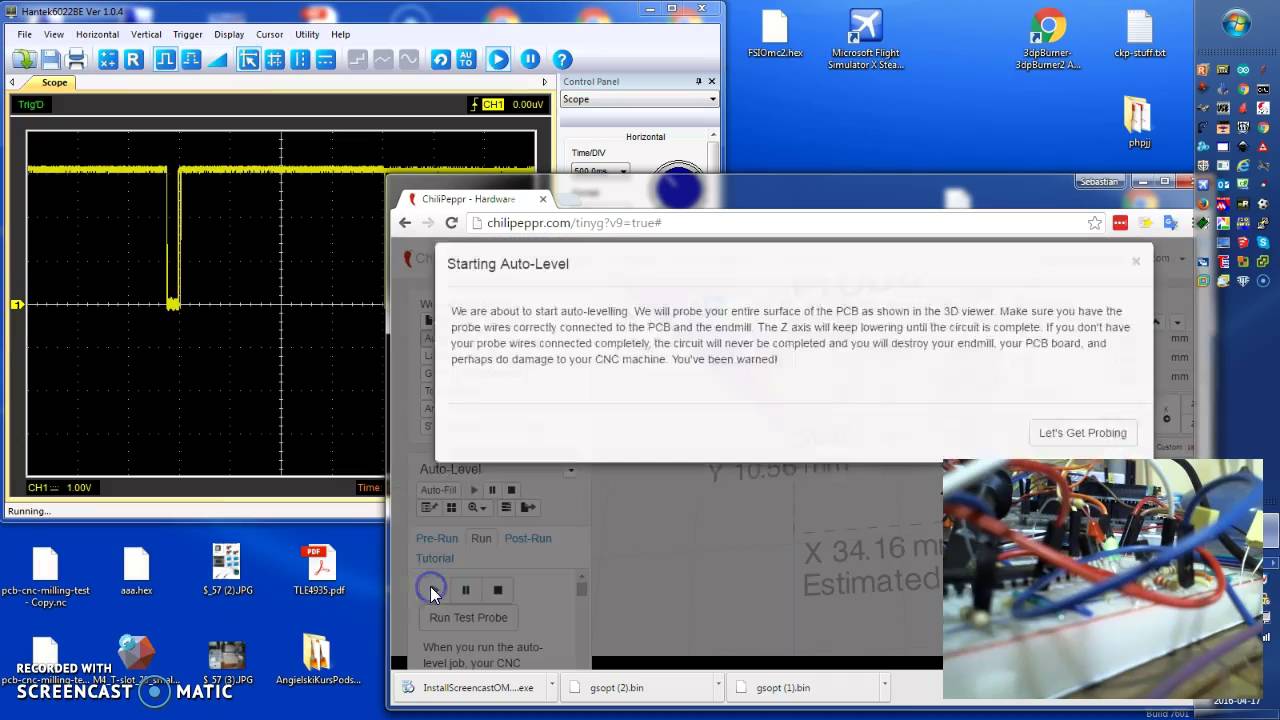This screenshot has height=720, width=1280.
Task: Click the print icon in Hantek toolbar
Action: coord(76,60)
